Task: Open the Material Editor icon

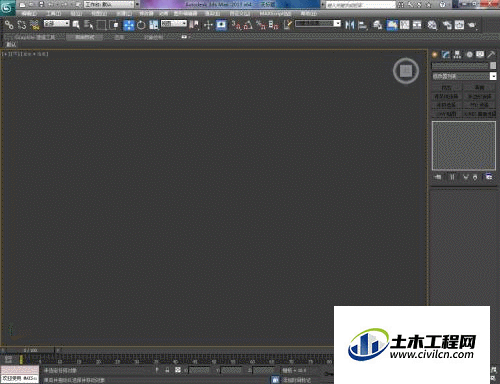Action: point(432,25)
